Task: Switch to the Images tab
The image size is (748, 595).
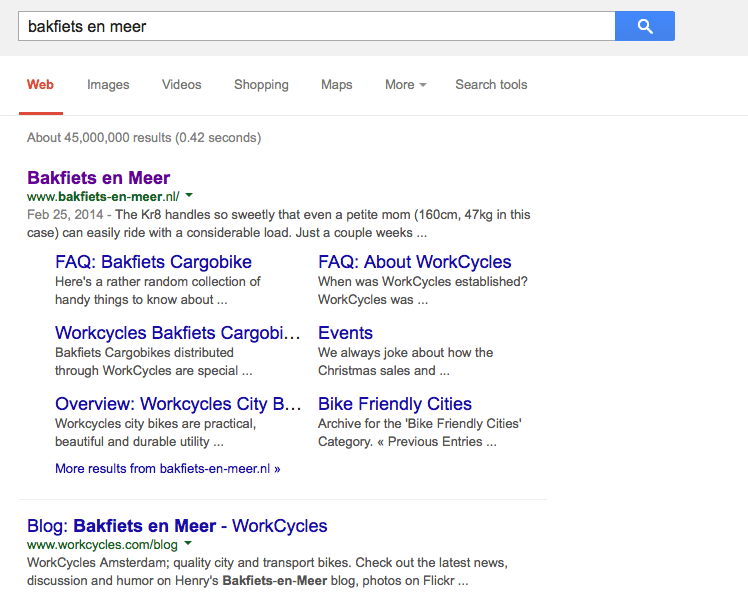Action: [x=108, y=85]
